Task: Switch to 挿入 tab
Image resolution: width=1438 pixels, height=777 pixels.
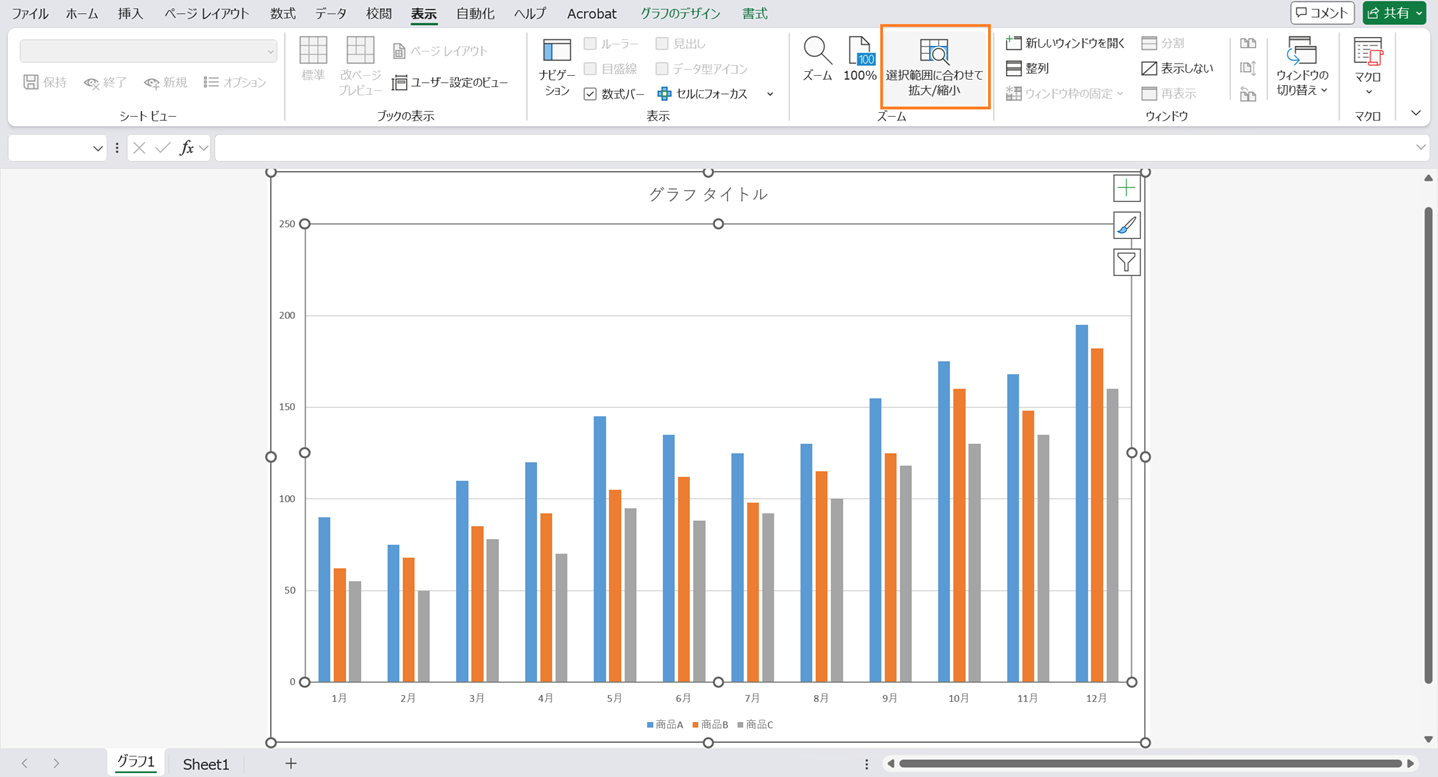Action: click(x=130, y=14)
